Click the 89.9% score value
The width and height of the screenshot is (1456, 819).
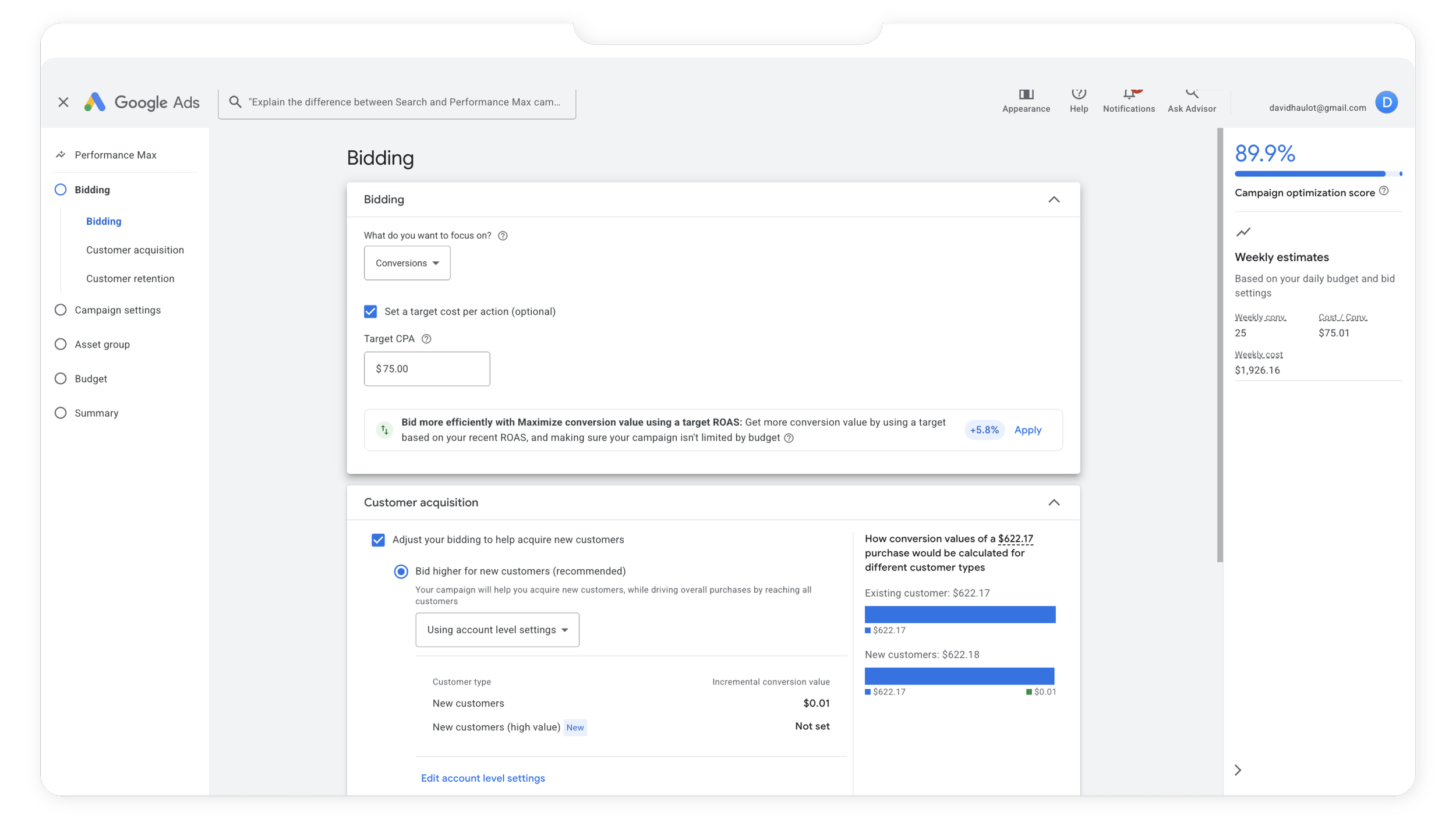(x=1265, y=154)
